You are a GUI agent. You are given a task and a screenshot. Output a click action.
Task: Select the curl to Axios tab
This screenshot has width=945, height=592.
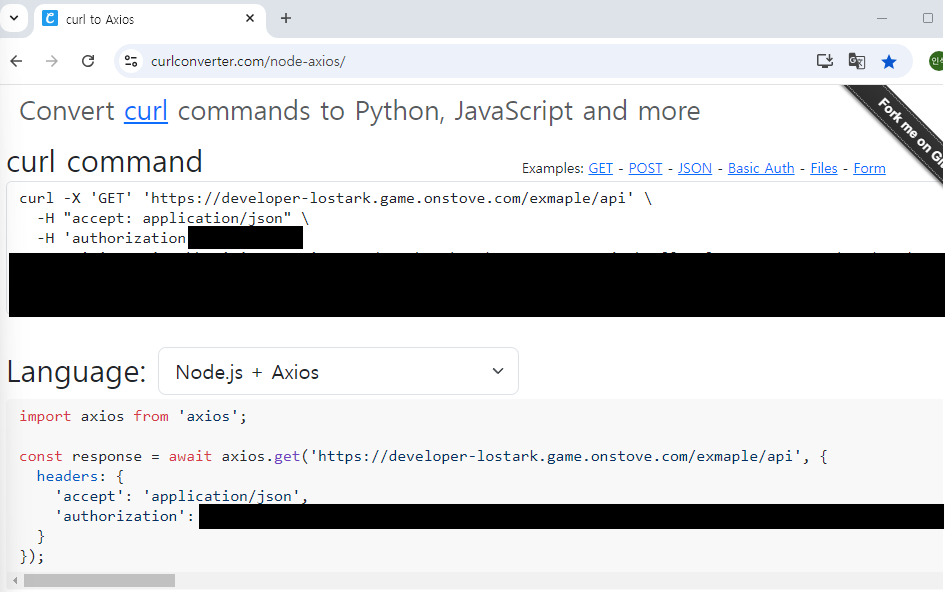coord(149,19)
